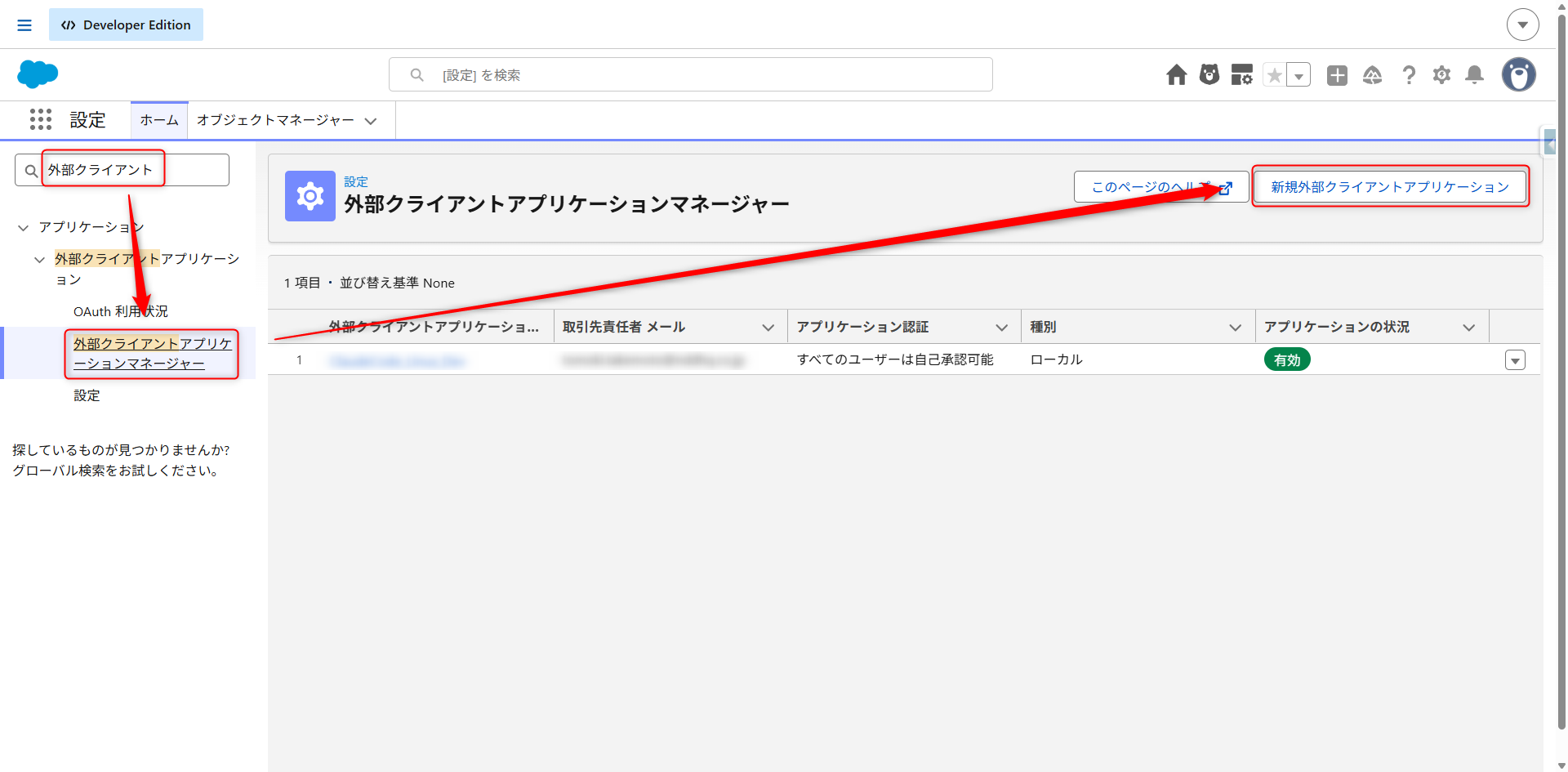Click the green 有効 status badge
Screen dimensions: 1568x772
pos(1287,359)
